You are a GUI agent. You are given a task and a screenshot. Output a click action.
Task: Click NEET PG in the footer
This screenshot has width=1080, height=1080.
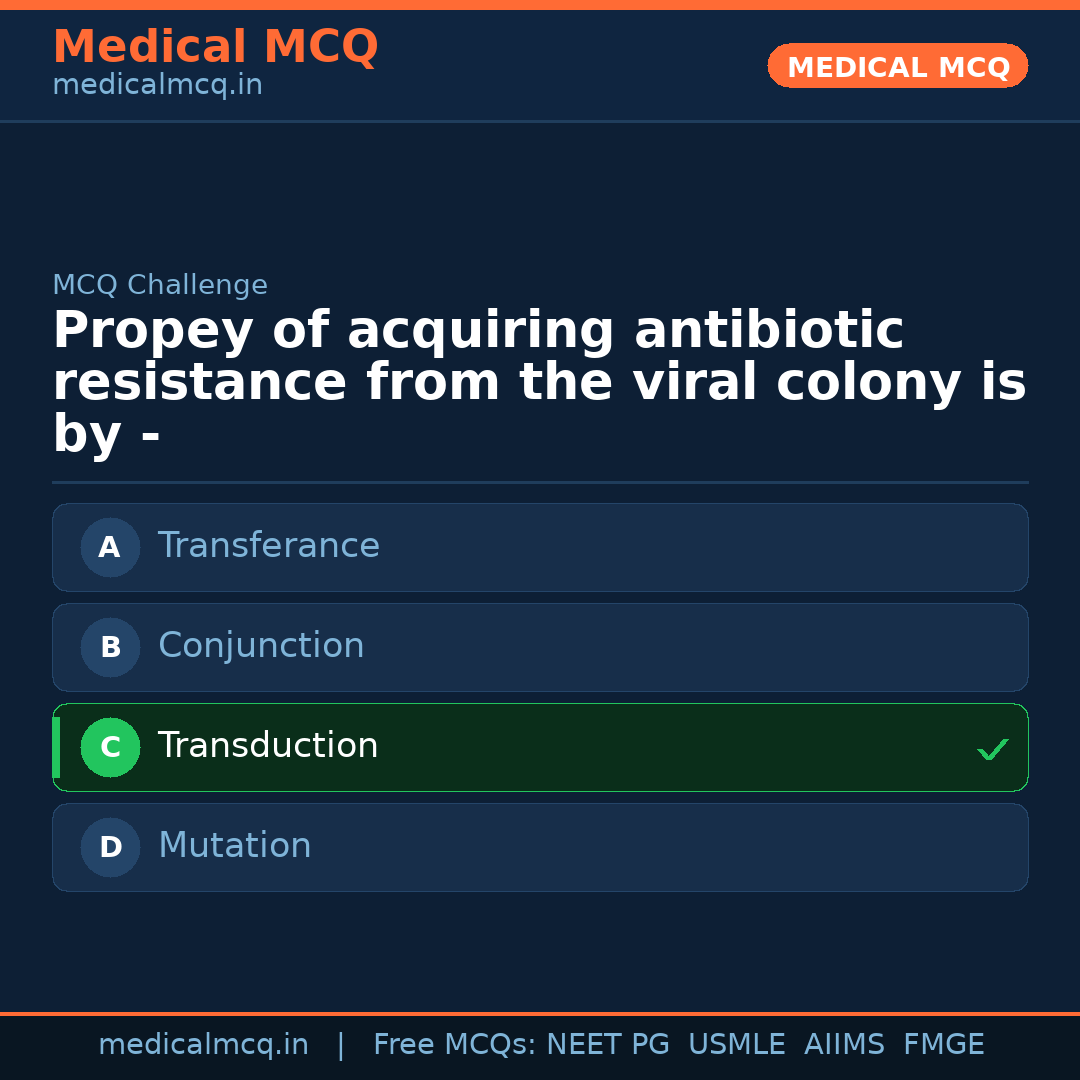pyautogui.click(x=608, y=1045)
